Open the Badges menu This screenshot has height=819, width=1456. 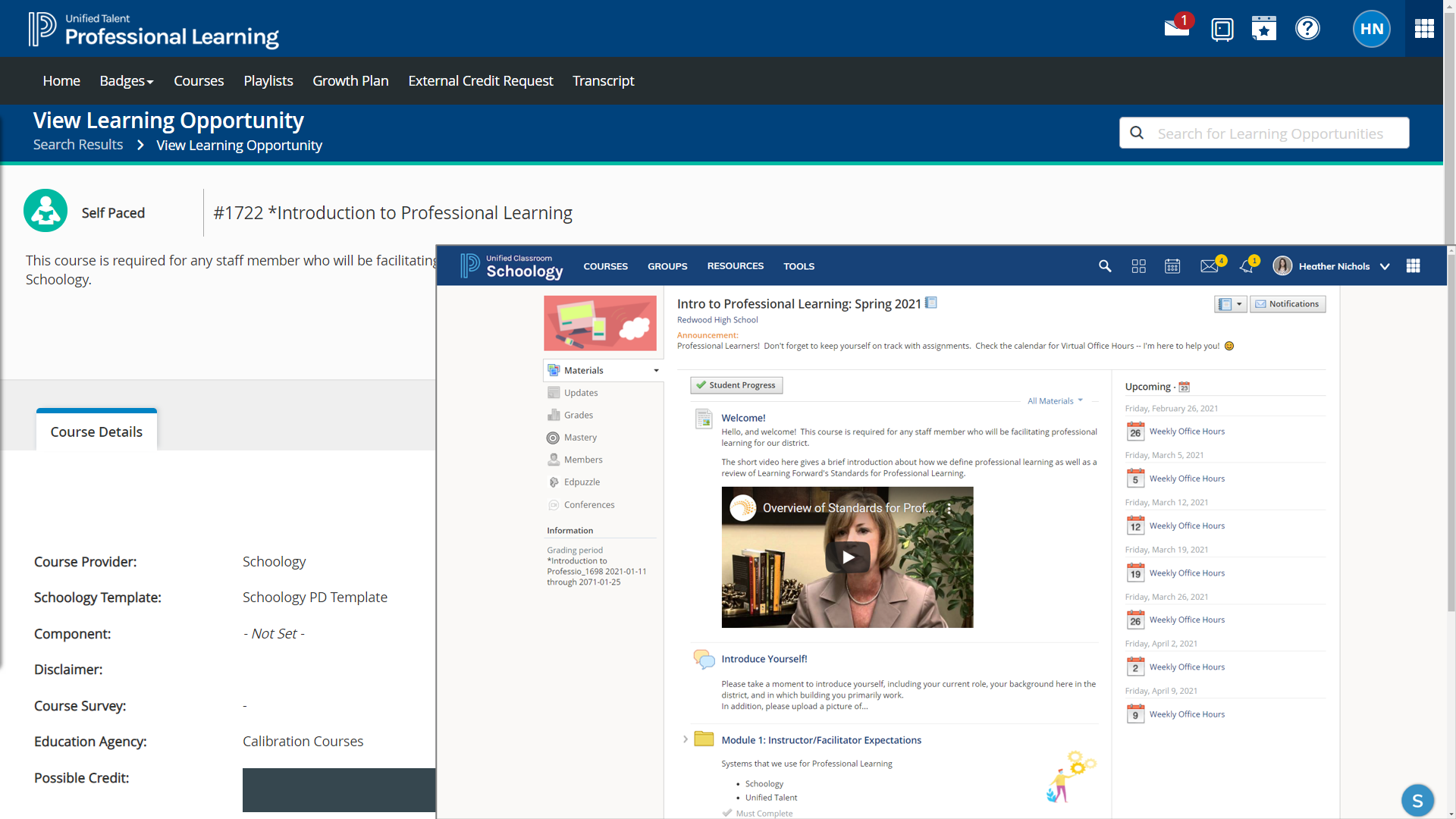(x=126, y=81)
